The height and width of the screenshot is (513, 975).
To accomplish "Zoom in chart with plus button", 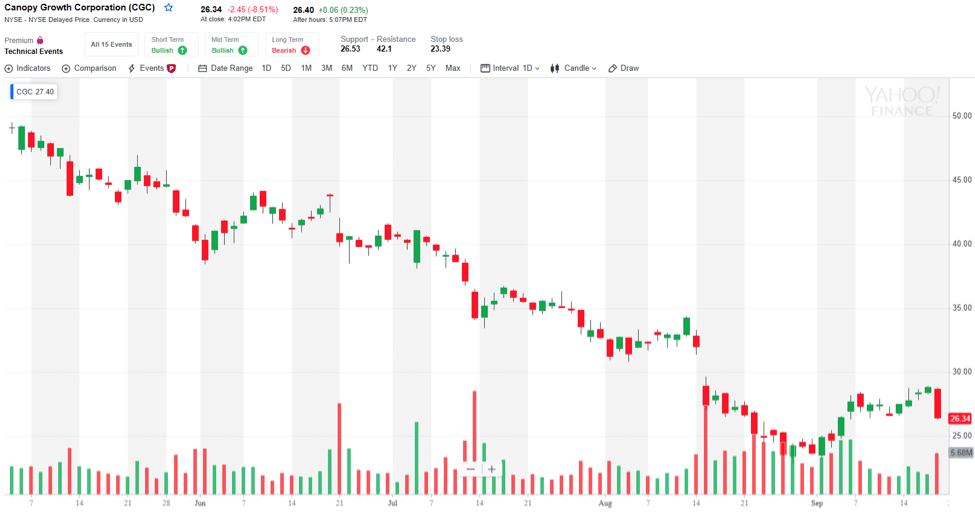I will pyautogui.click(x=491, y=469).
